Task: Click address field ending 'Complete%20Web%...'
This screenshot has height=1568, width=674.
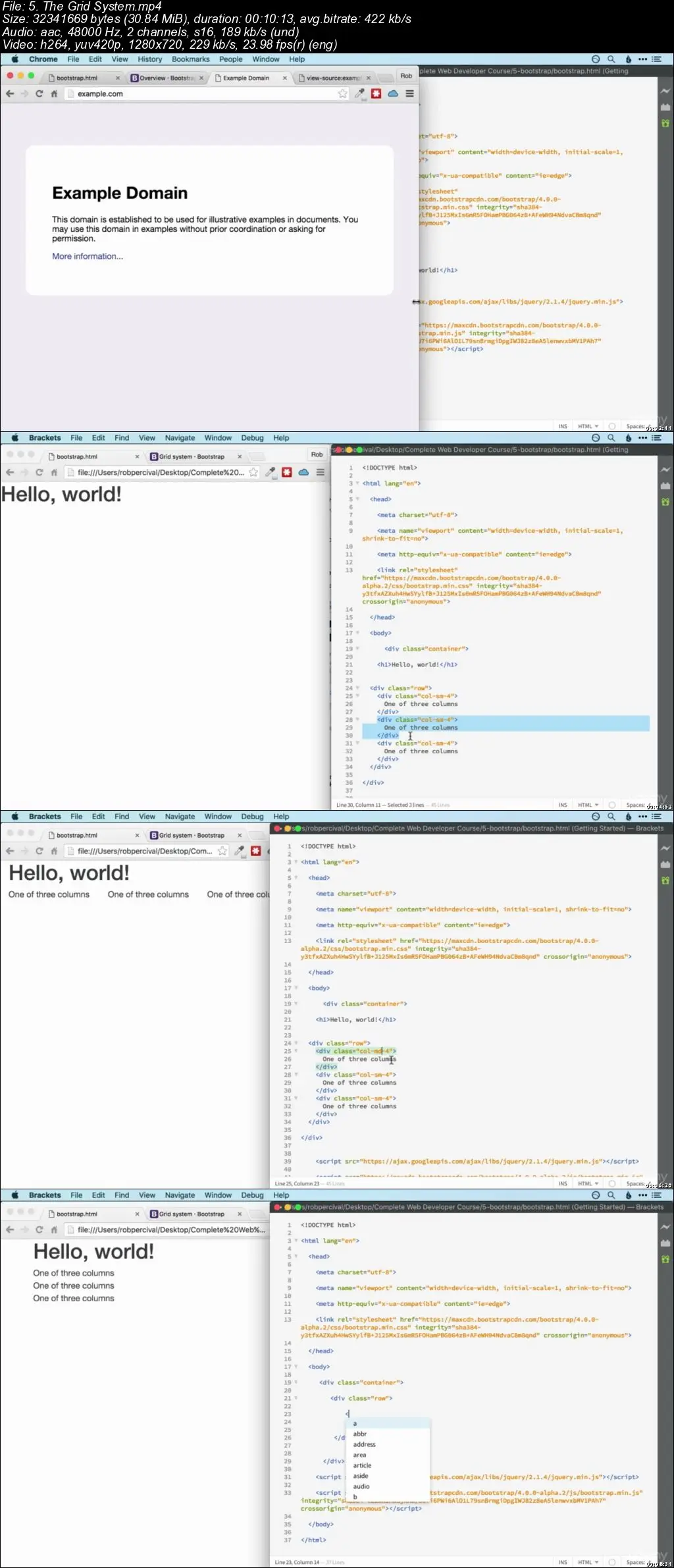Action: click(168, 1230)
